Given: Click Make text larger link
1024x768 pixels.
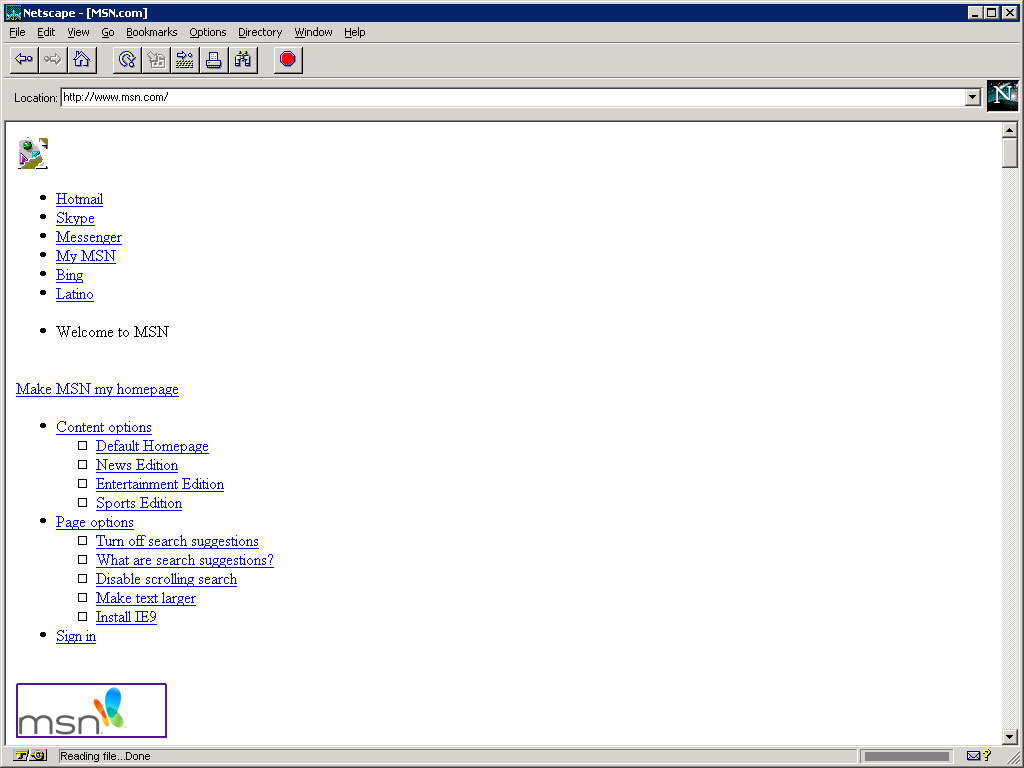Looking at the screenshot, I should (146, 598).
